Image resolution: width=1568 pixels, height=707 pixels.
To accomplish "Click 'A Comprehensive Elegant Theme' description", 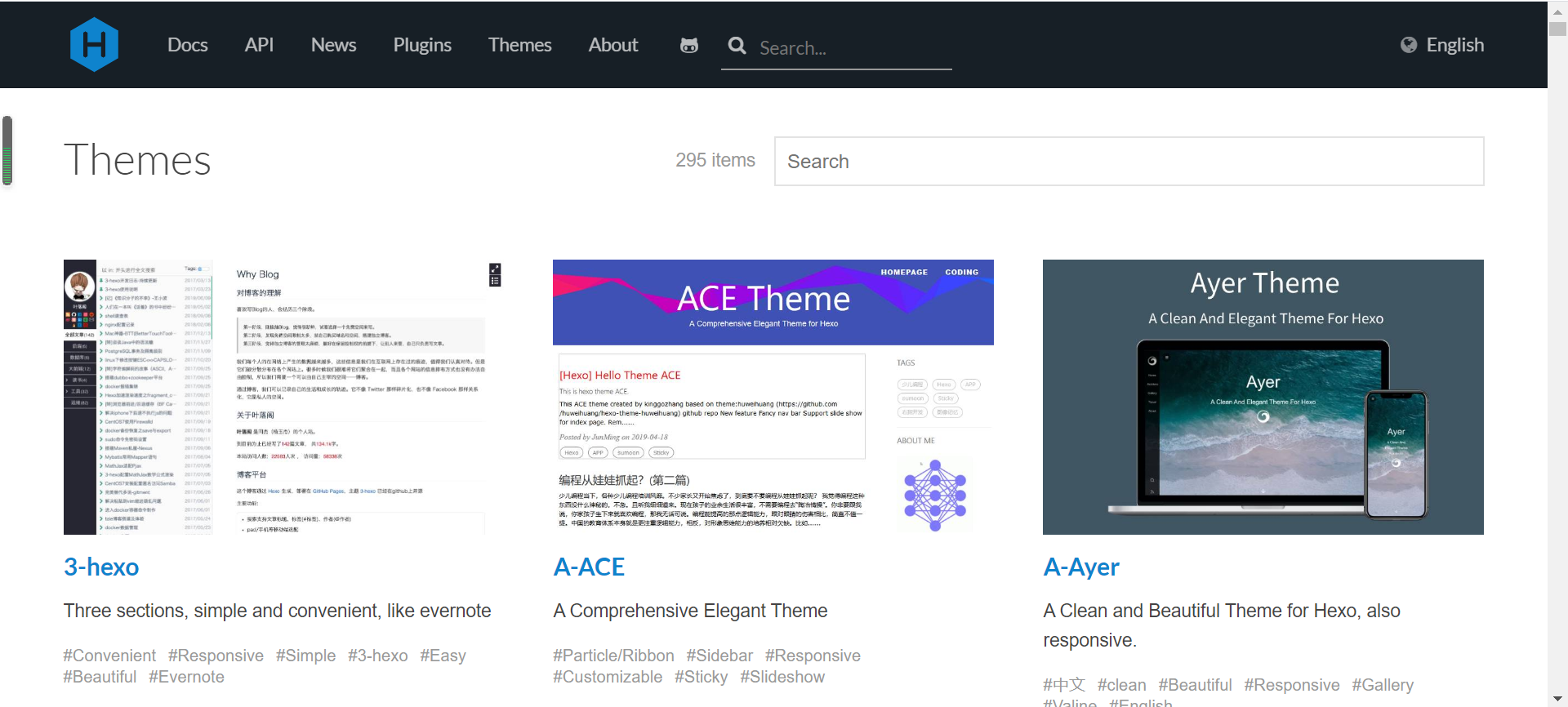I will [x=690, y=611].
